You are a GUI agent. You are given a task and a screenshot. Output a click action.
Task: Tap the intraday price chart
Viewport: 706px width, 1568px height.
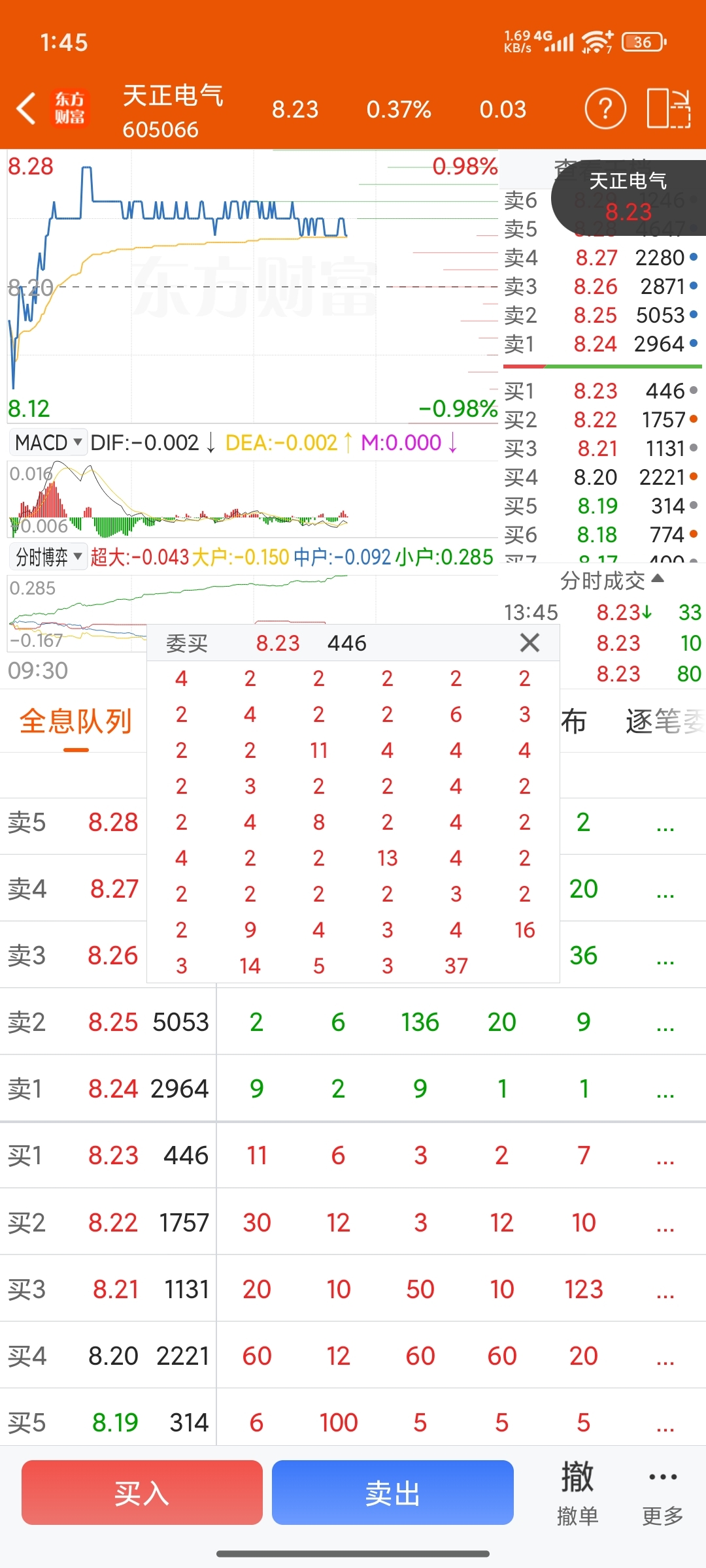(252, 286)
